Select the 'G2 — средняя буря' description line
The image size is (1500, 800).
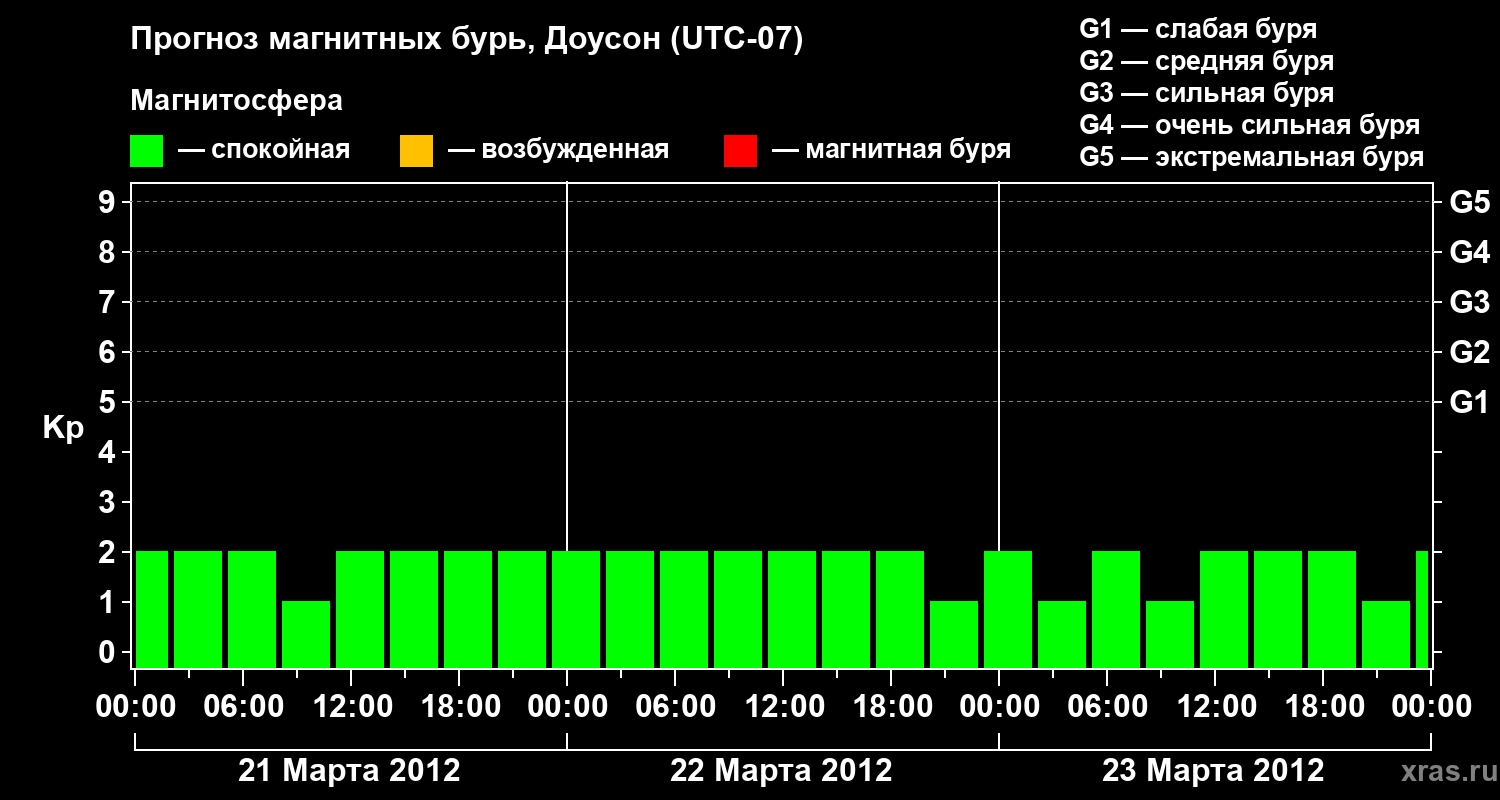coord(1206,61)
